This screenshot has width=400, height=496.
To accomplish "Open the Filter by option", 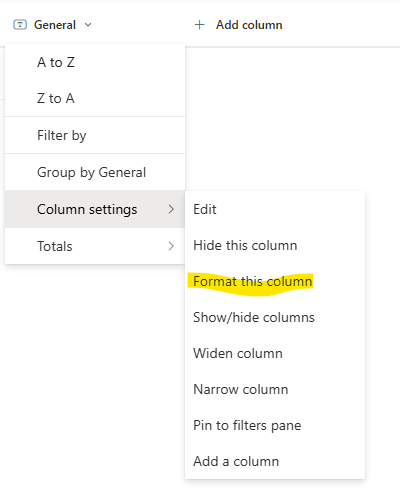I will 95,135.
